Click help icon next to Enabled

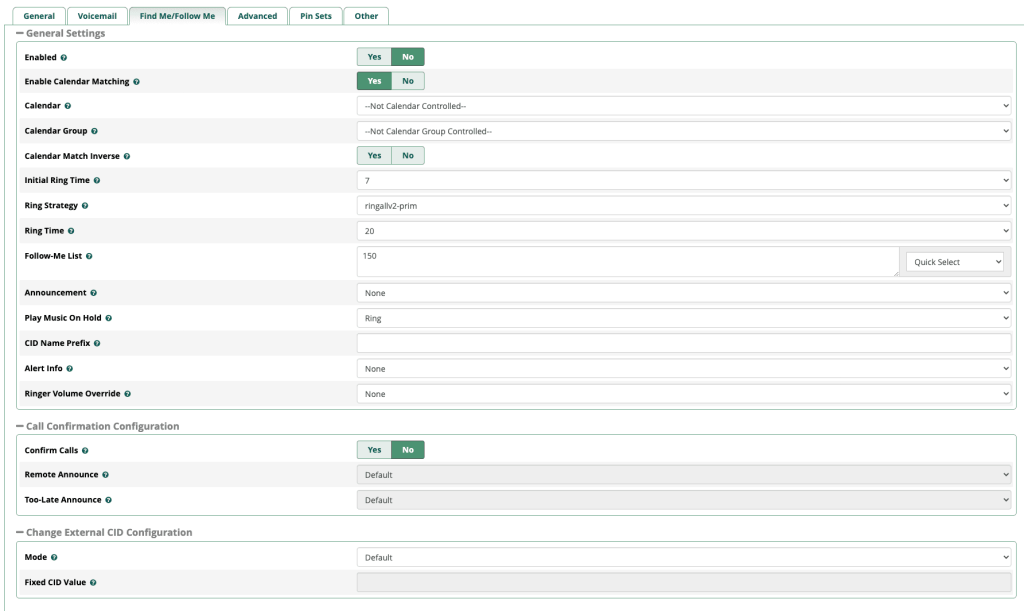tap(64, 58)
